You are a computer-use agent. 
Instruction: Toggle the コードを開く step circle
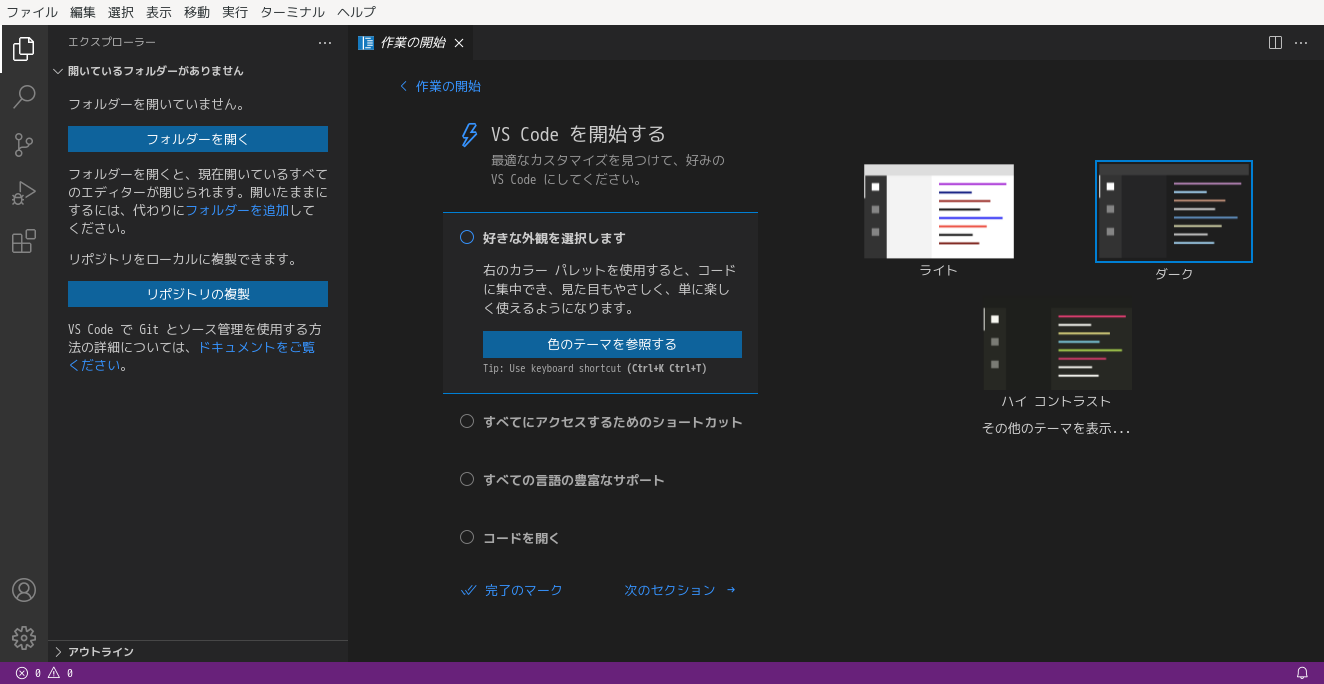467,537
